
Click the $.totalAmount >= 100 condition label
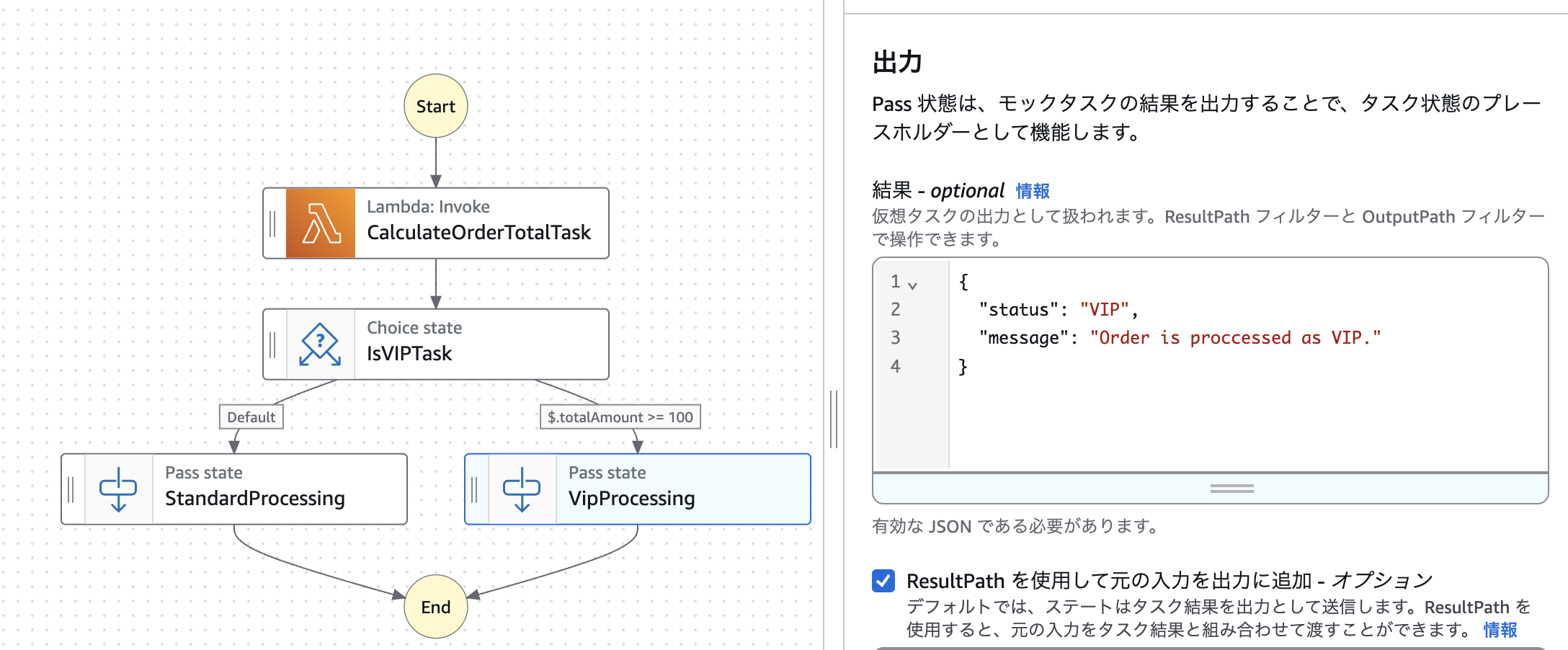click(x=620, y=417)
